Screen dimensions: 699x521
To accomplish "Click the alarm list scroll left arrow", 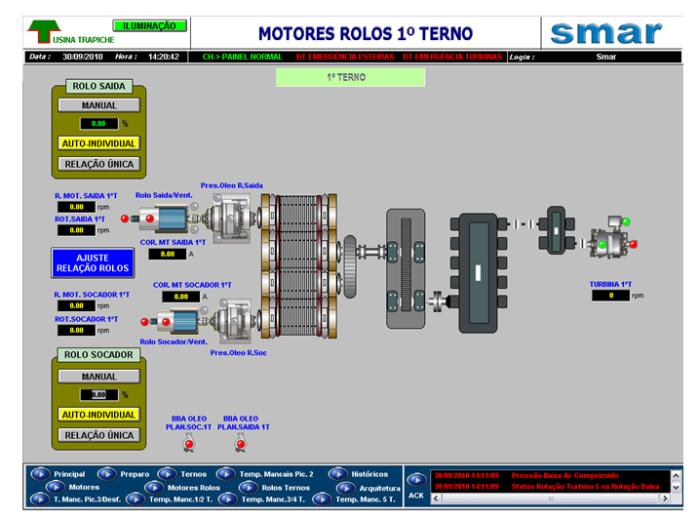I will tap(436, 498).
